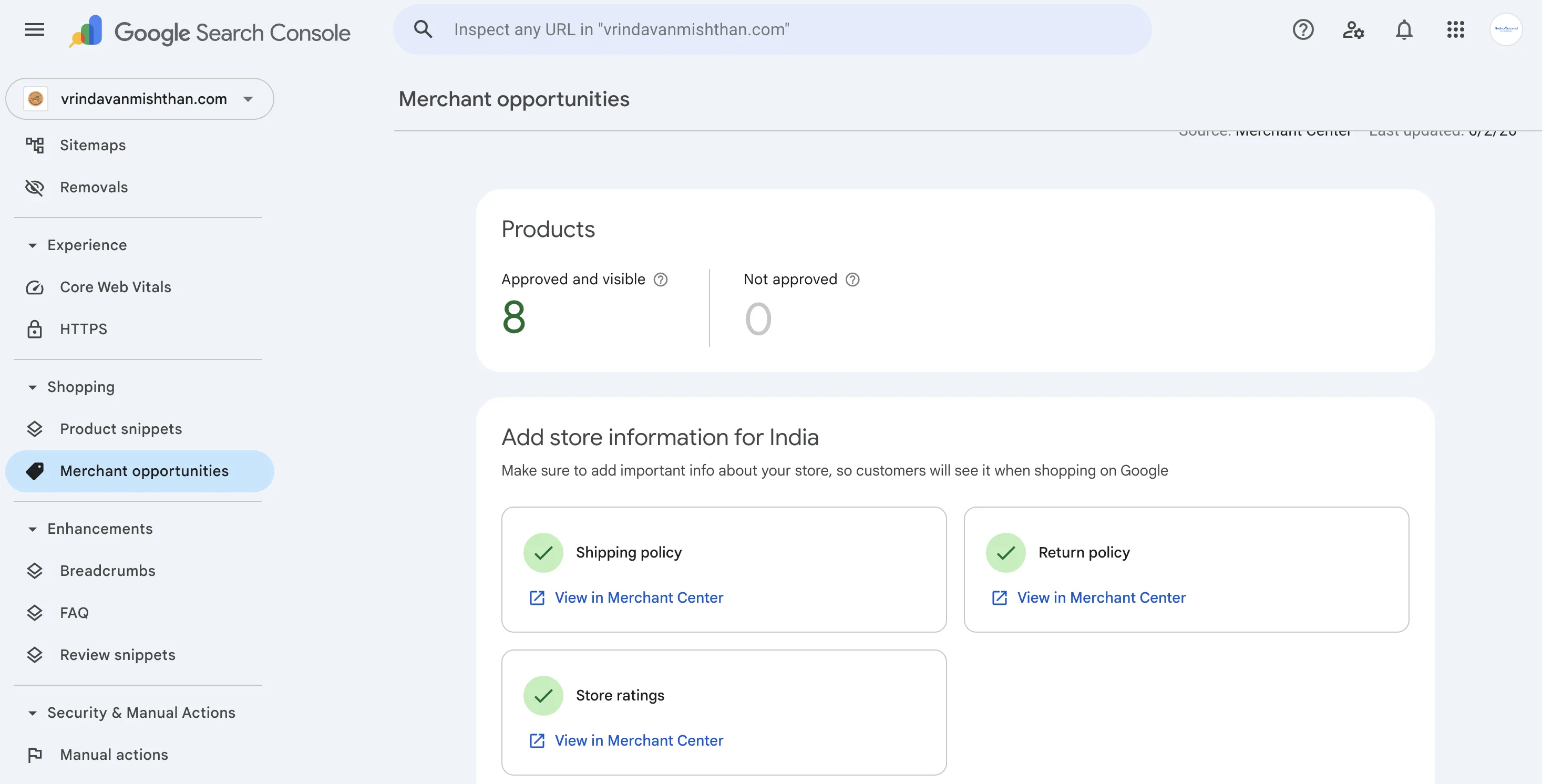Screen dimensions: 1542x784
Task: Open FAQ enhancement report
Action: 139,613
